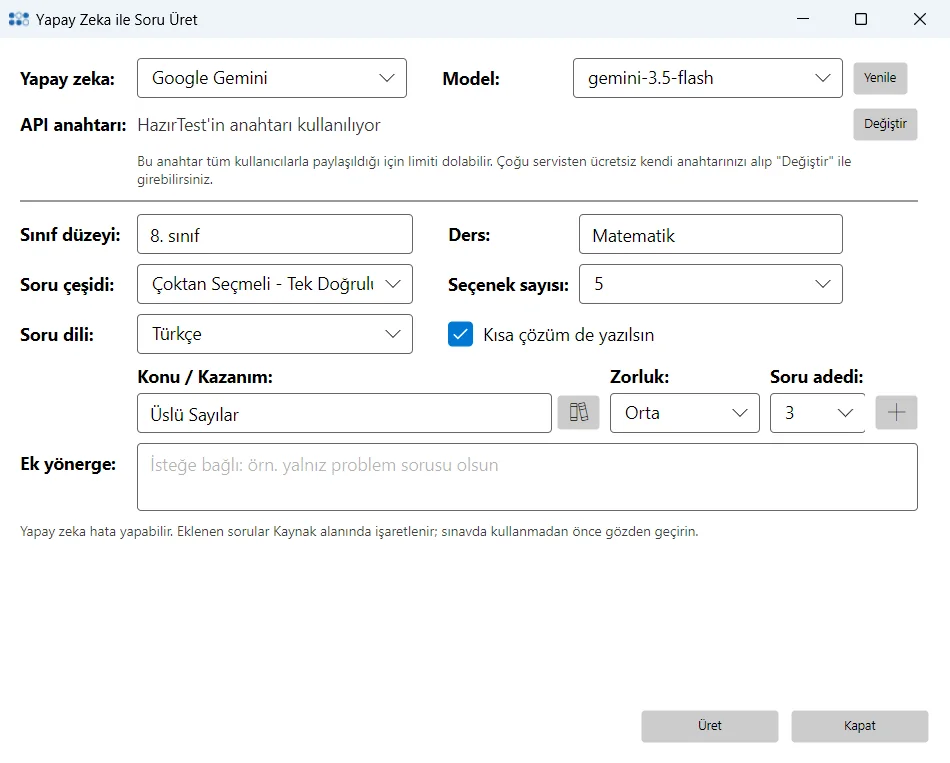Image resolution: width=950 pixels, height=763 pixels.
Task: Click the "Zorluk:" label
Action: [x=639, y=377]
